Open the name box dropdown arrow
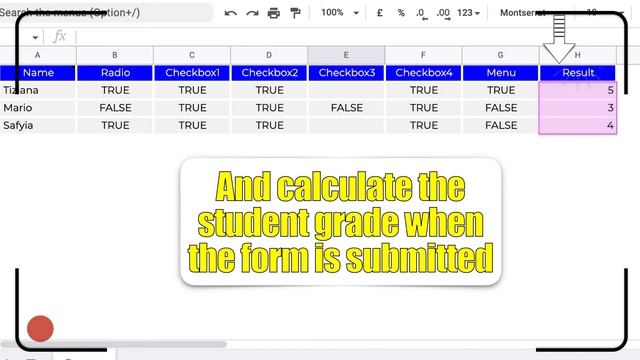 tap(35, 38)
